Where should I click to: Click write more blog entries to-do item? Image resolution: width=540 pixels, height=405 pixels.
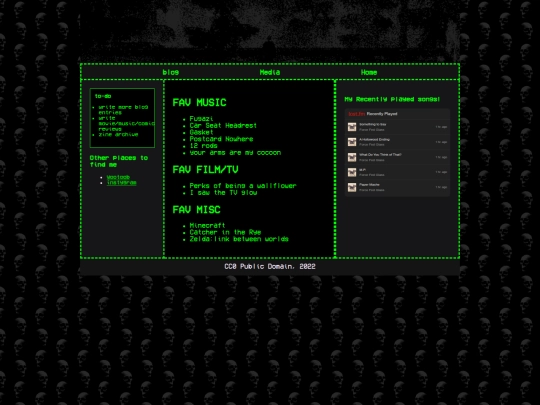click(123, 110)
